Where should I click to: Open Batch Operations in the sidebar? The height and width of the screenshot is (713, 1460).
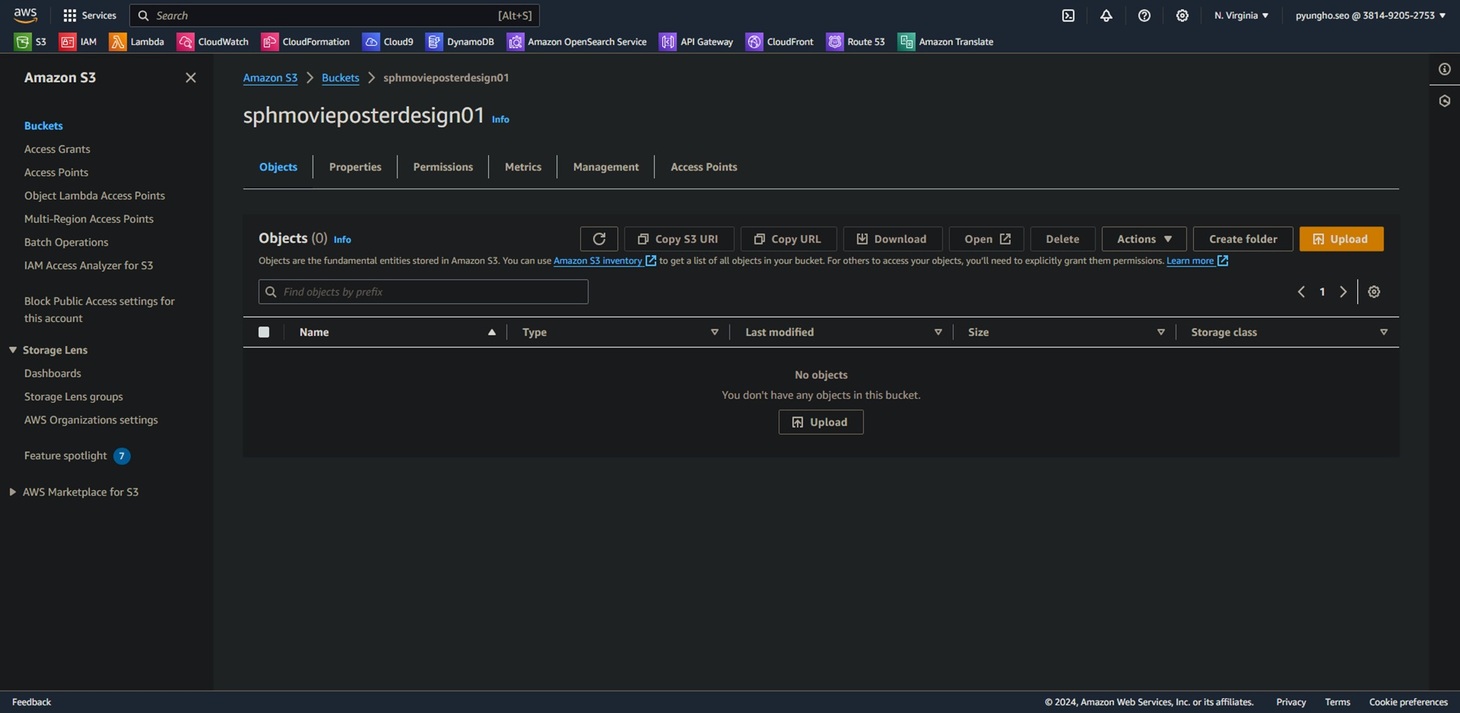[66, 242]
